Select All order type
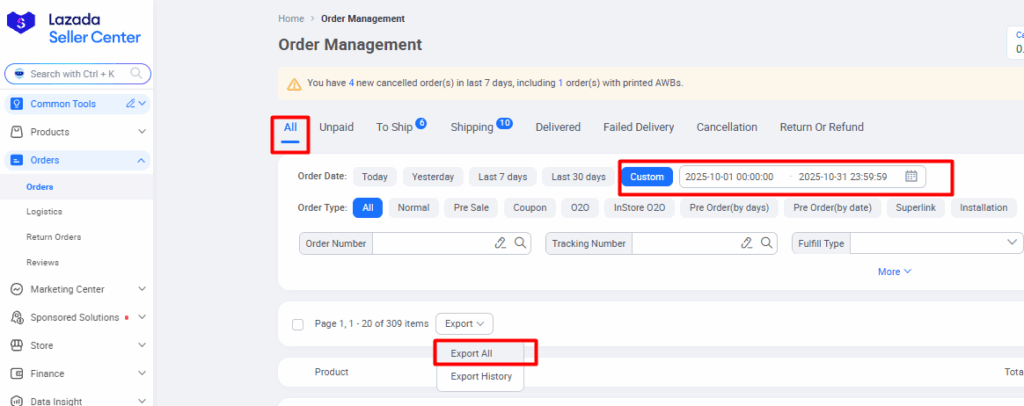 pos(368,208)
